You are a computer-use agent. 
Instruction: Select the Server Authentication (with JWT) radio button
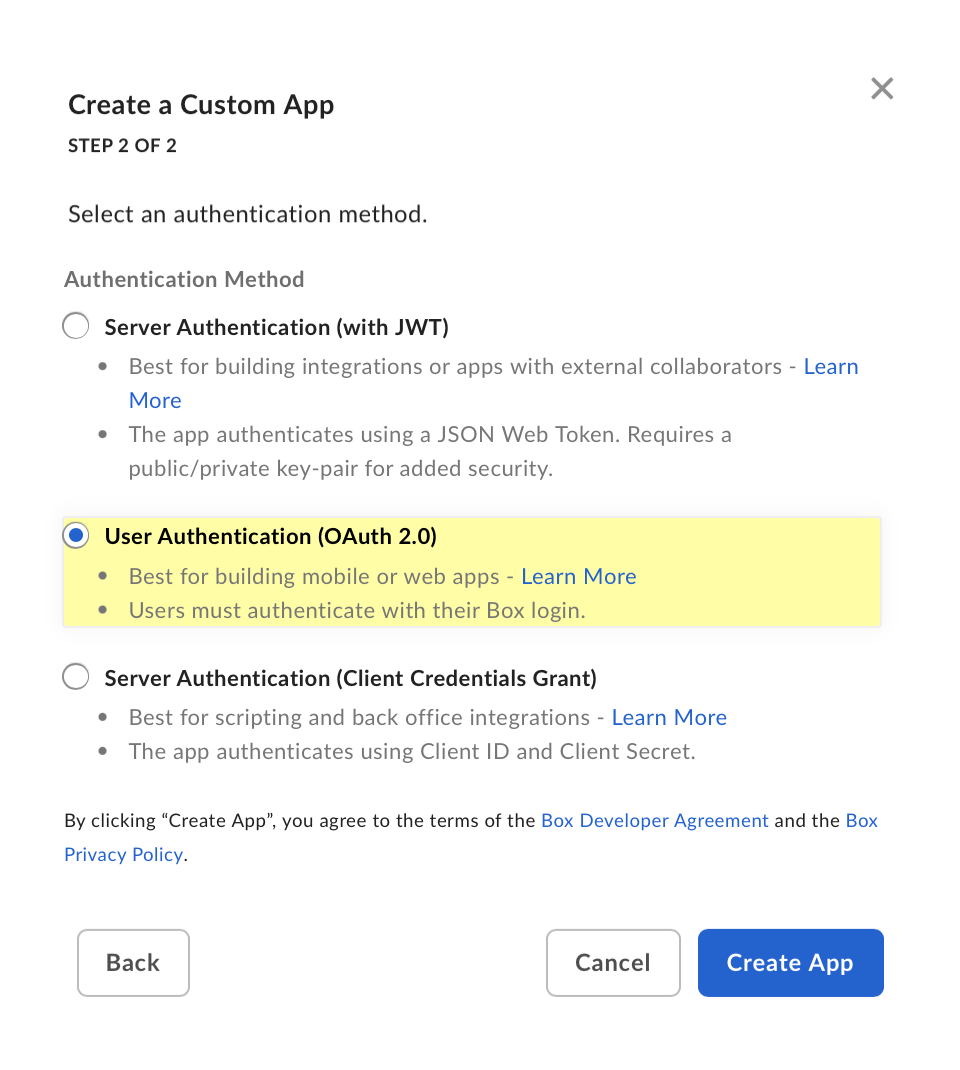coord(76,326)
